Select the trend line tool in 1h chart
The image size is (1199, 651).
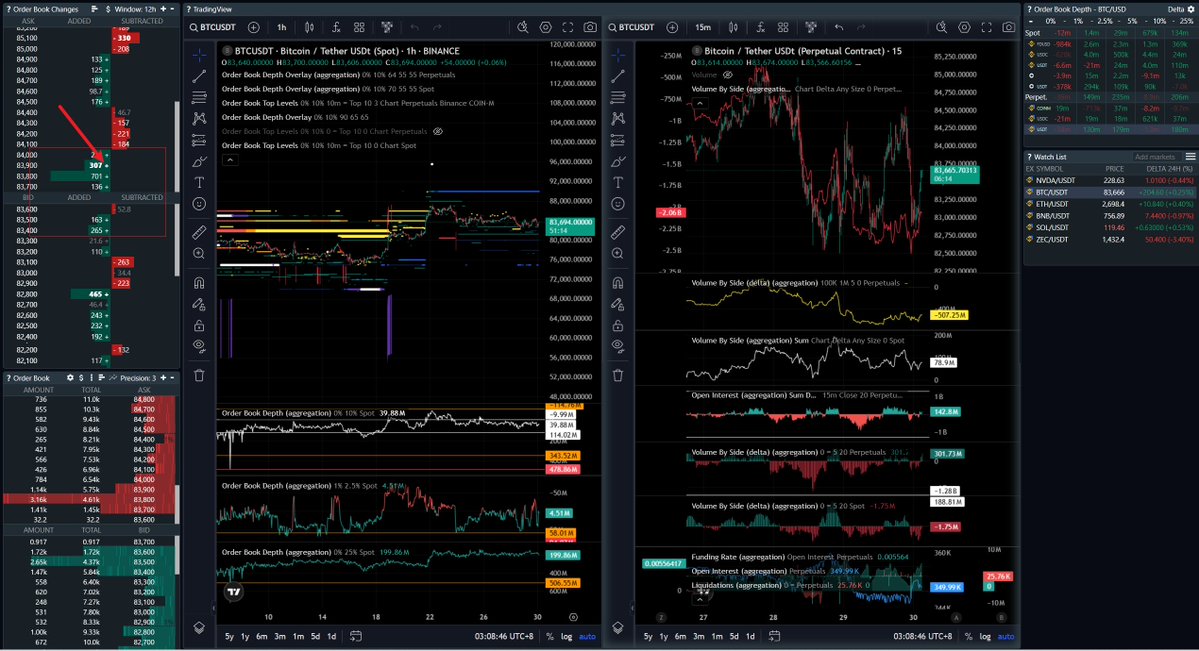(x=199, y=76)
